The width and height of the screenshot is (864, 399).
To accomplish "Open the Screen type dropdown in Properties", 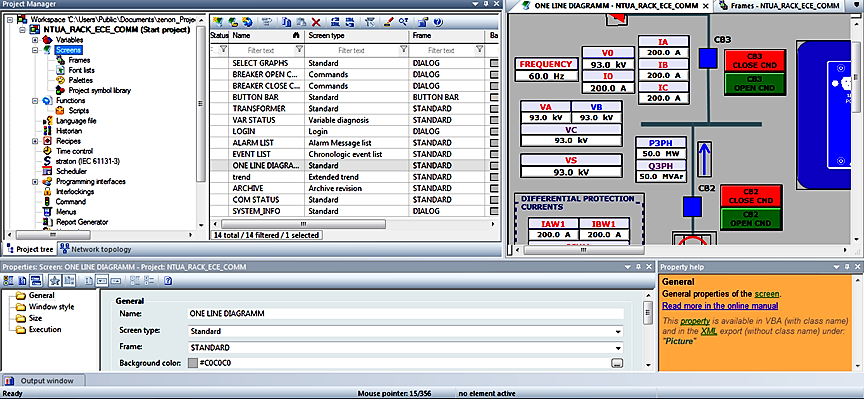I will tap(618, 332).
